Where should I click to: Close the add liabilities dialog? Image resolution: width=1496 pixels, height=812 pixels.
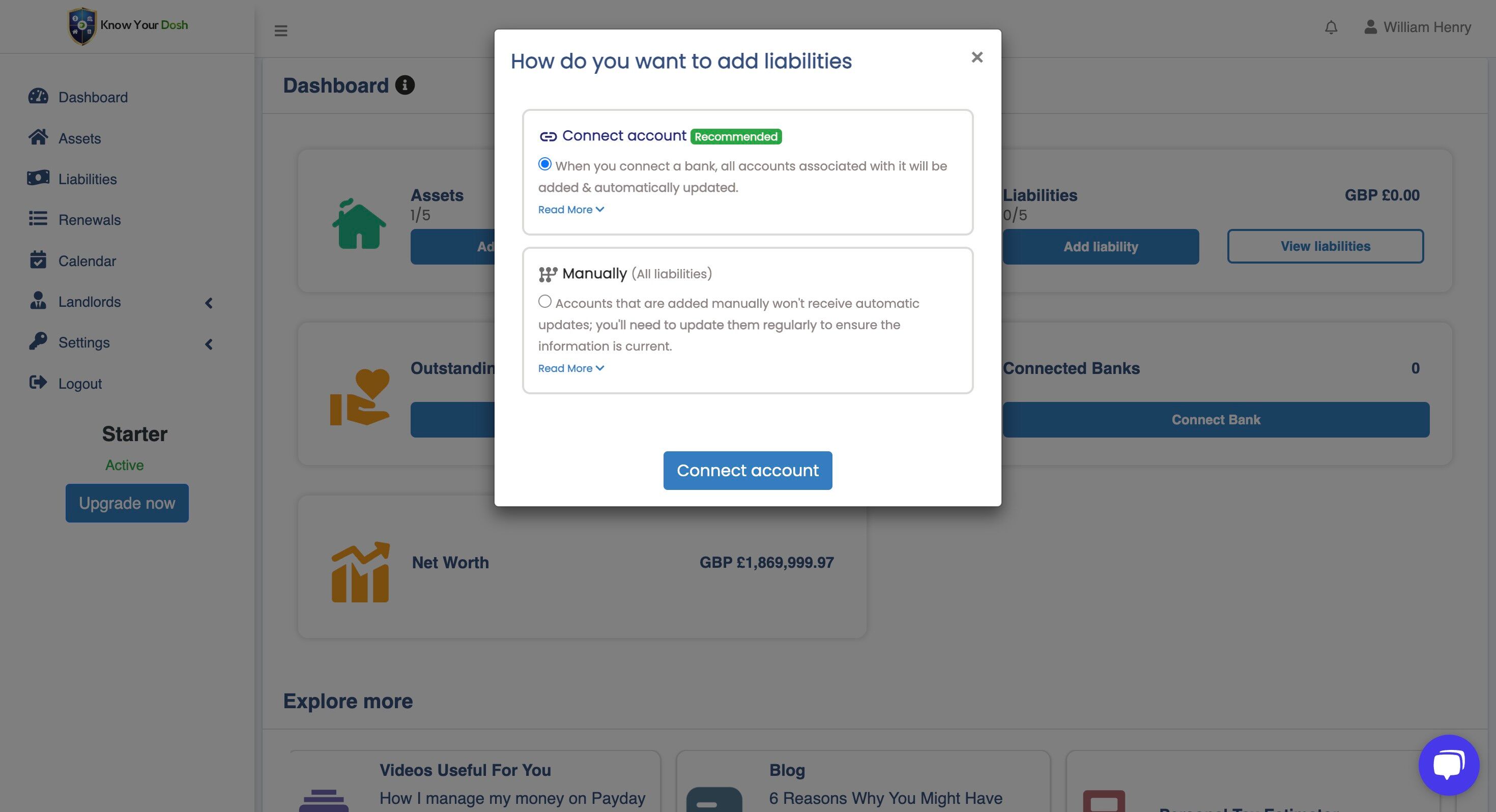click(977, 57)
